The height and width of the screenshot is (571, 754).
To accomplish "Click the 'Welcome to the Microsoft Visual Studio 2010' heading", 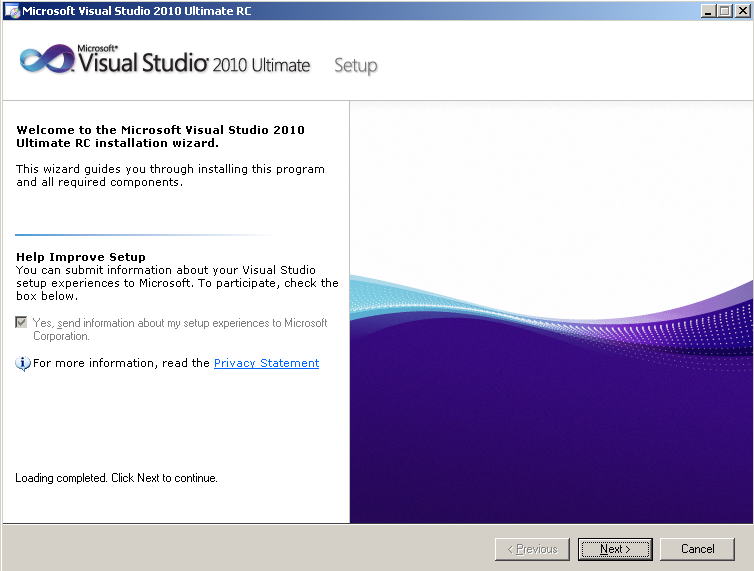I will click(161, 136).
